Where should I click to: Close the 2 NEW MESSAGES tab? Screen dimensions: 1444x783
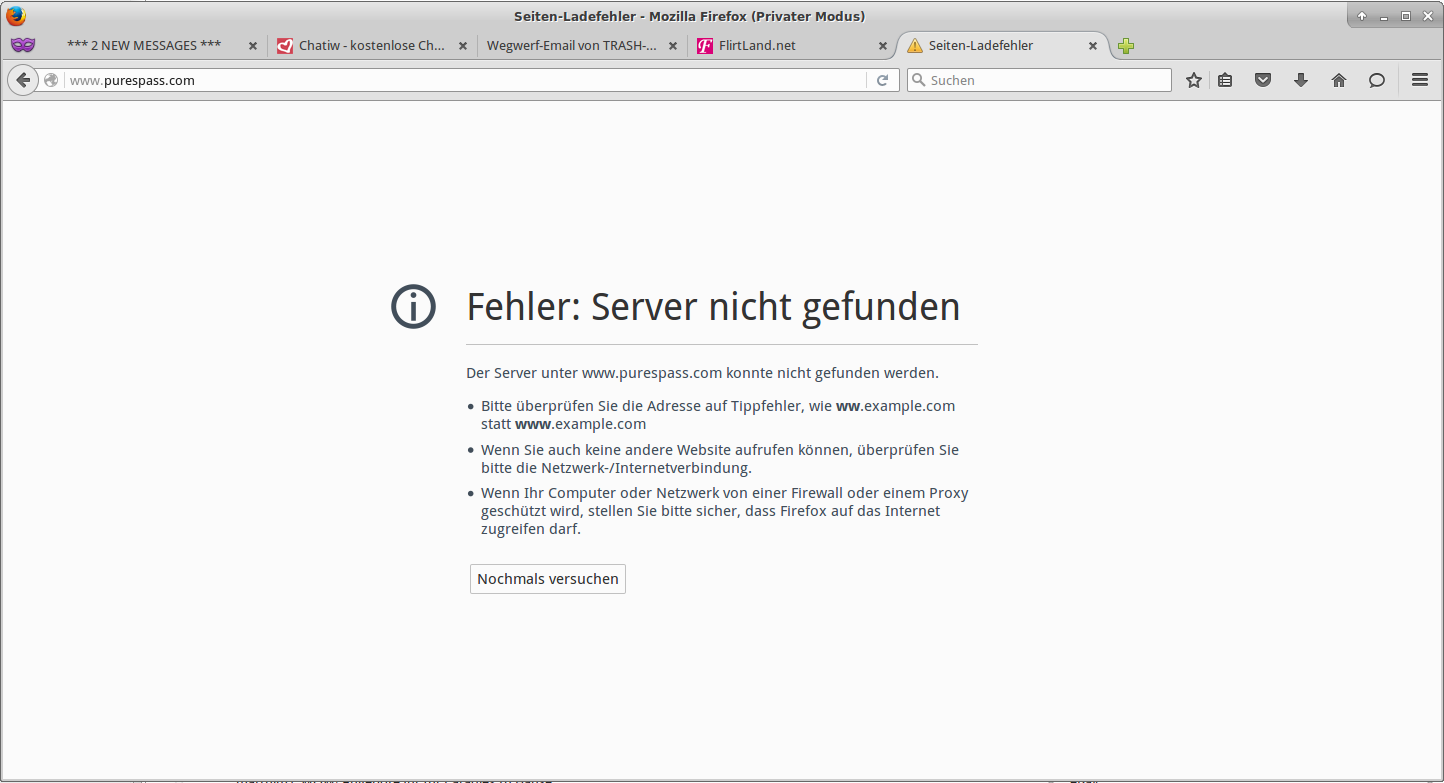click(253, 46)
